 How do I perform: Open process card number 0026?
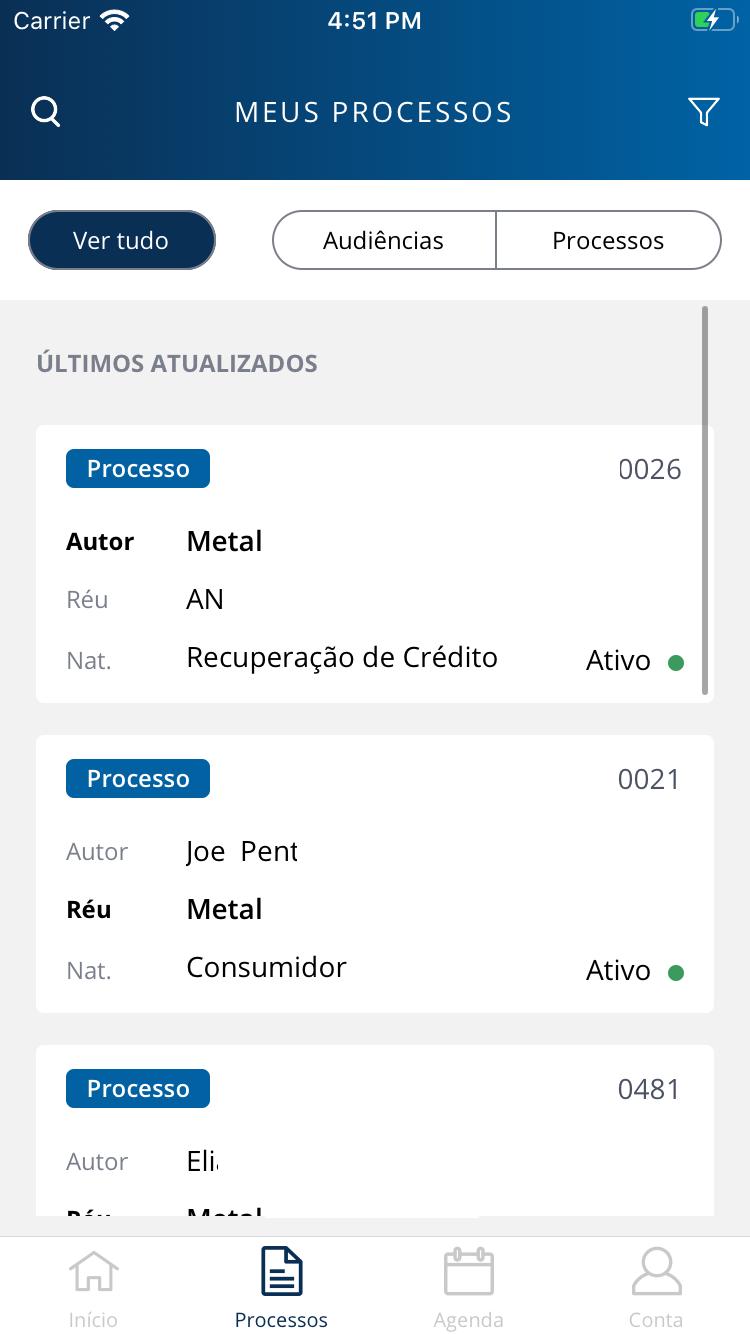[375, 564]
